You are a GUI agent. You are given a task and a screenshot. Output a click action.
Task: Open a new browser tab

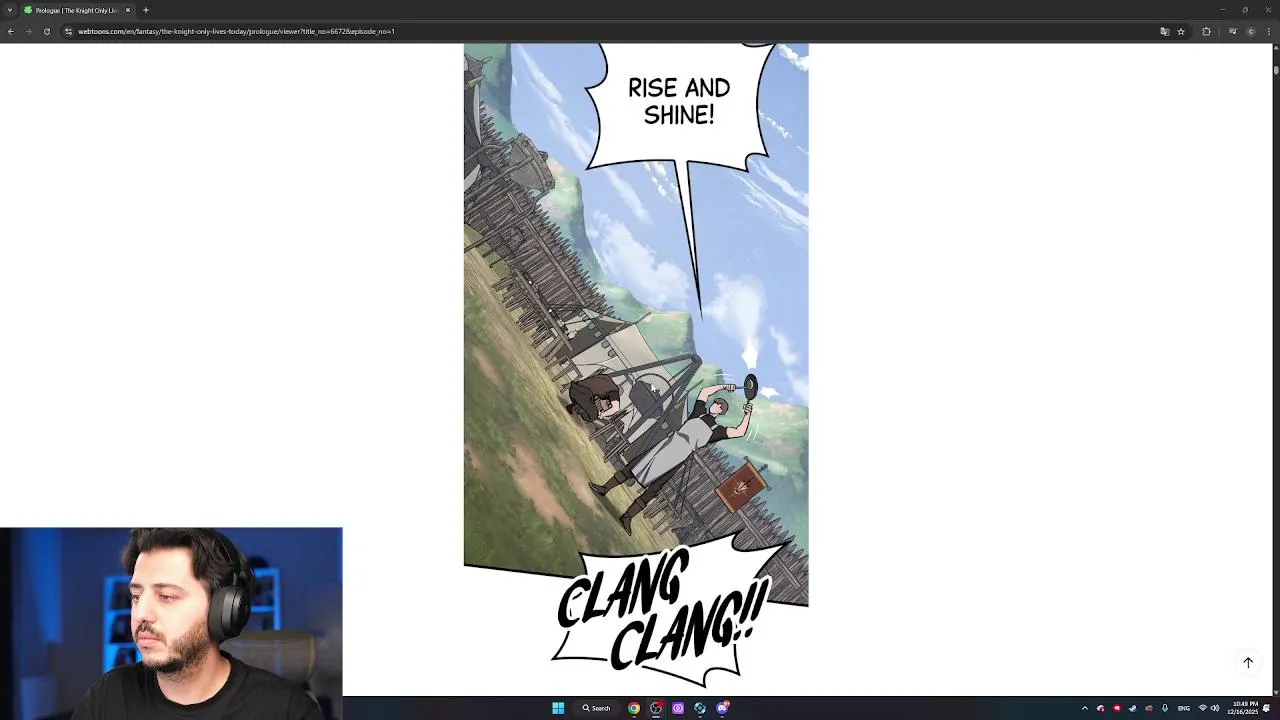pos(146,10)
